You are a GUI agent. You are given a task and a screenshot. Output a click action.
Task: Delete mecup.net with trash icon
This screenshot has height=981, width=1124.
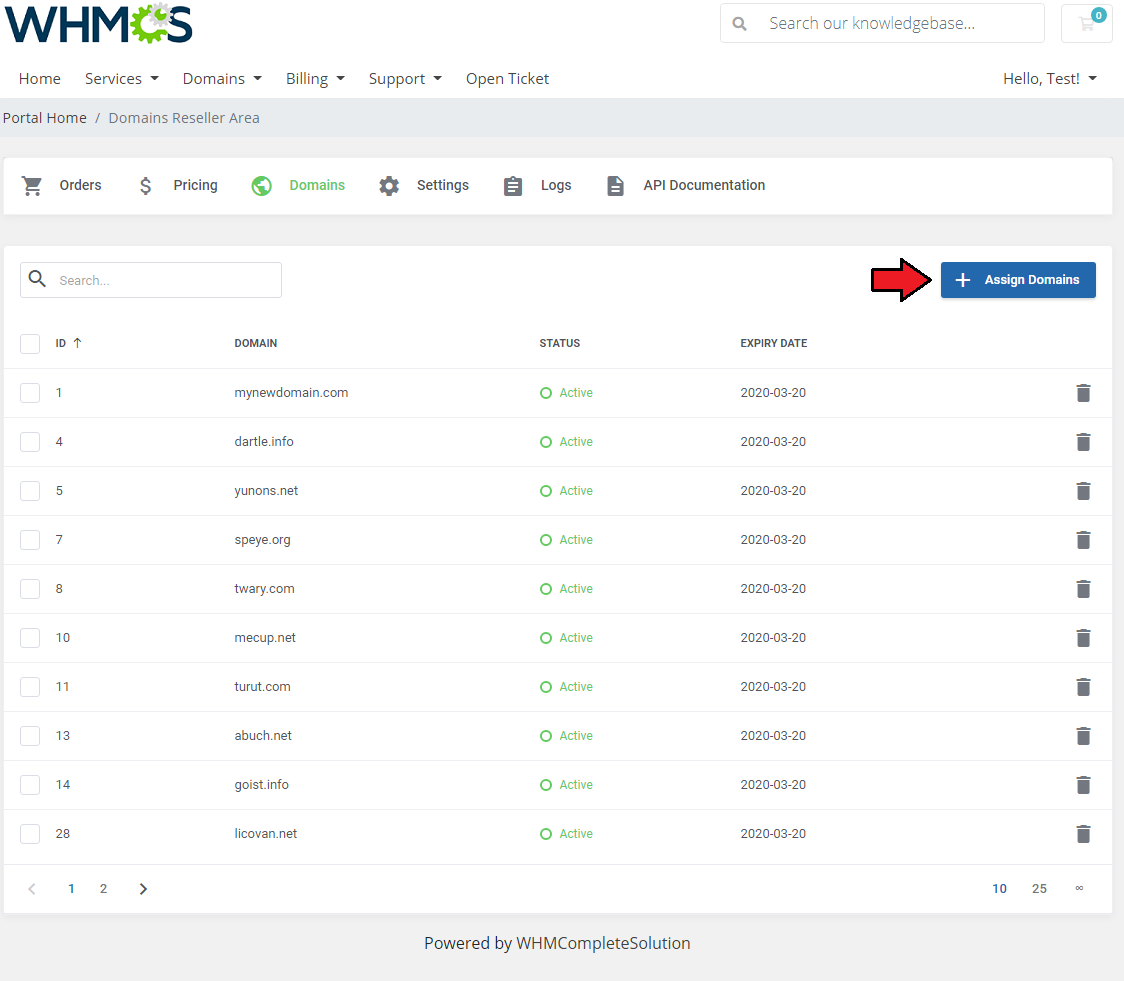pyautogui.click(x=1083, y=638)
